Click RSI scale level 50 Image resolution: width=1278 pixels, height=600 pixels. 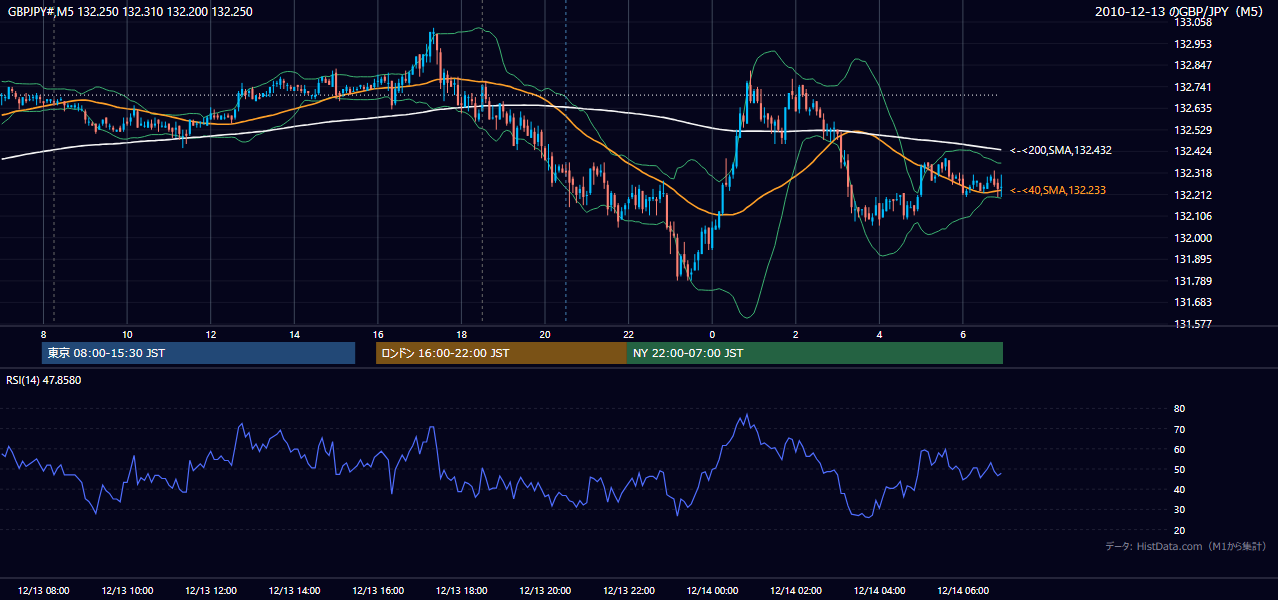[x=1180, y=469]
